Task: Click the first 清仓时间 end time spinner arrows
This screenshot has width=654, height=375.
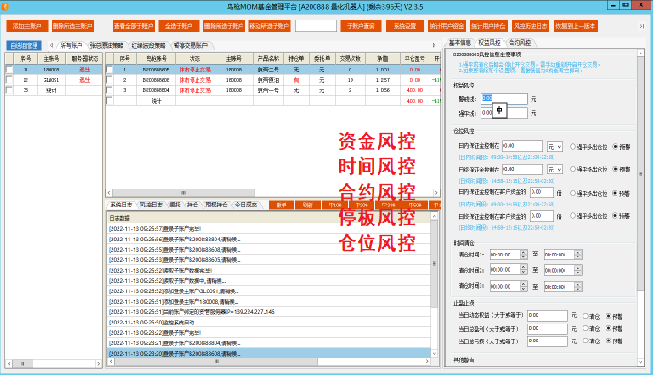Action: (578, 254)
